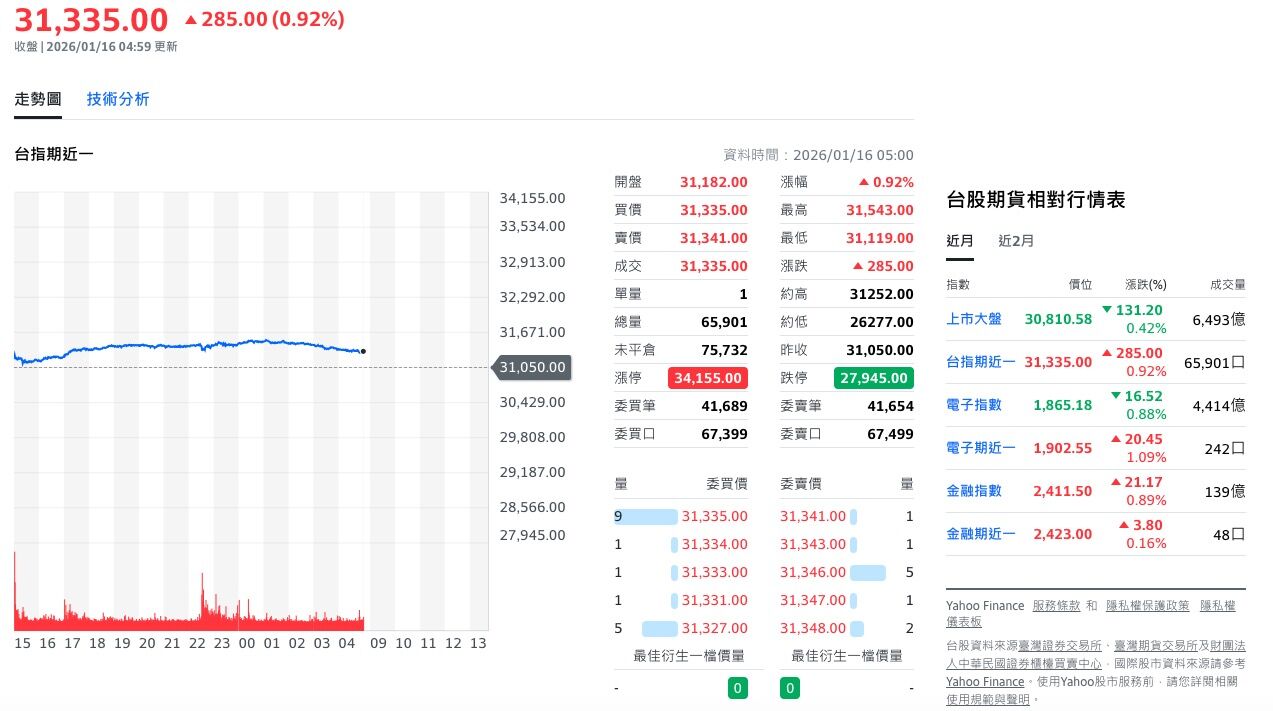This screenshot has width=1273, height=711.
Task: Click the green 跌停 27,945.00 badge
Action: (x=873, y=378)
